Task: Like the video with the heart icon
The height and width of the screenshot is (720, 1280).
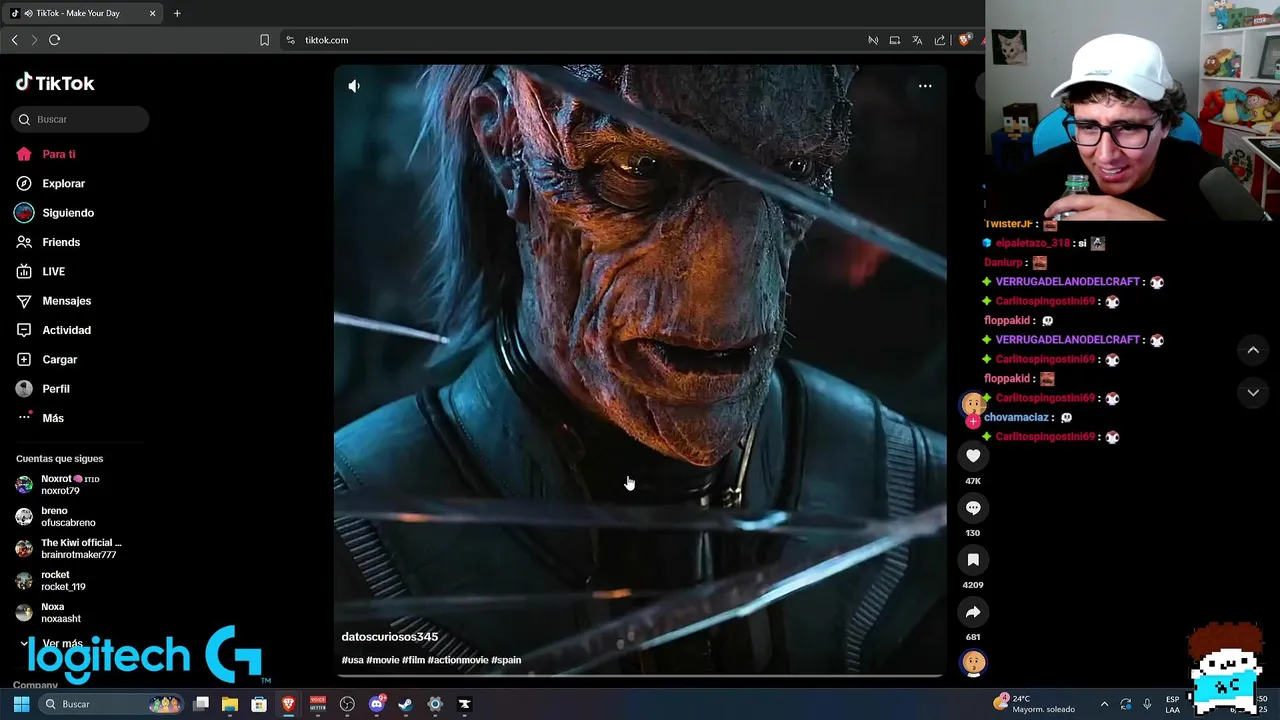Action: (x=973, y=456)
